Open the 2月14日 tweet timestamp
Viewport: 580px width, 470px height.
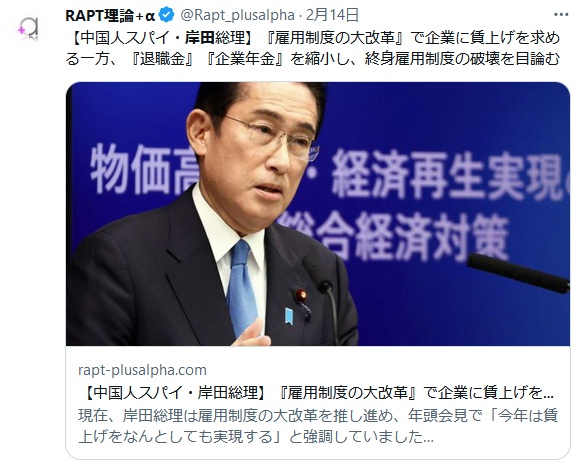pyautogui.click(x=333, y=15)
